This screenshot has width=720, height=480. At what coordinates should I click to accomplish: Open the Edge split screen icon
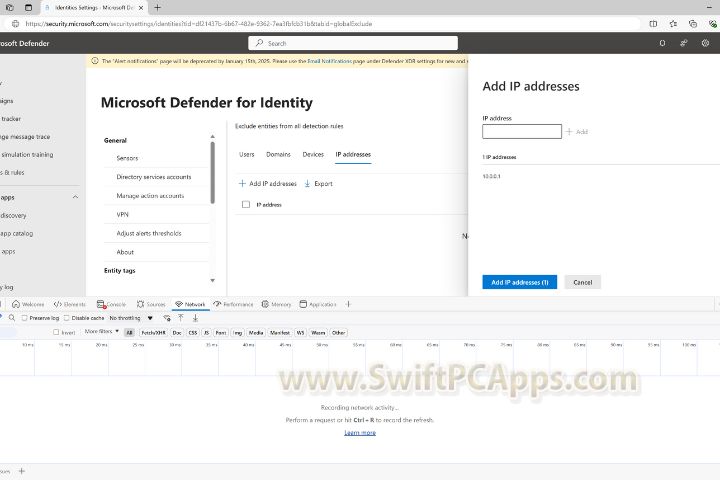point(653,23)
